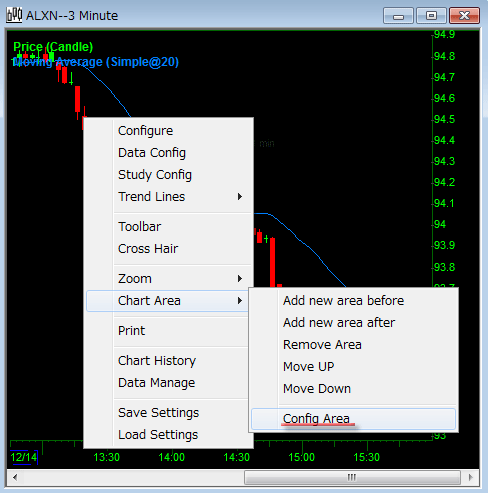Select Print from the menu
Screen dimensions: 488x493
(132, 331)
